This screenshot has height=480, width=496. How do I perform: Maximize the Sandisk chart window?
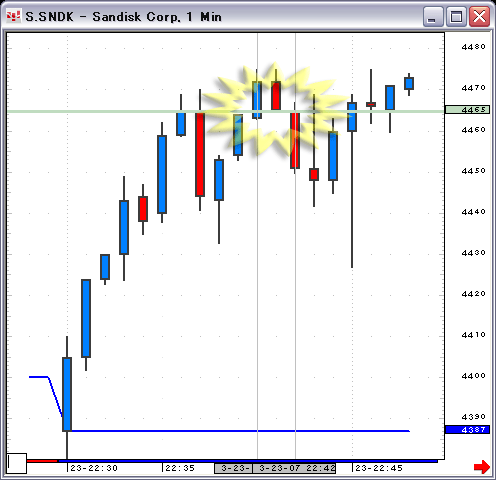(456, 16)
